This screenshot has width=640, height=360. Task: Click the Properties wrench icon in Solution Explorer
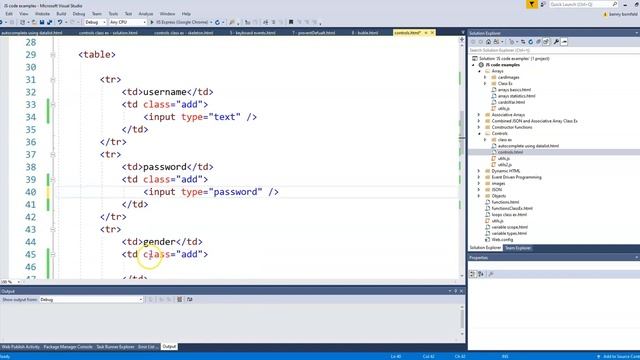556,42
